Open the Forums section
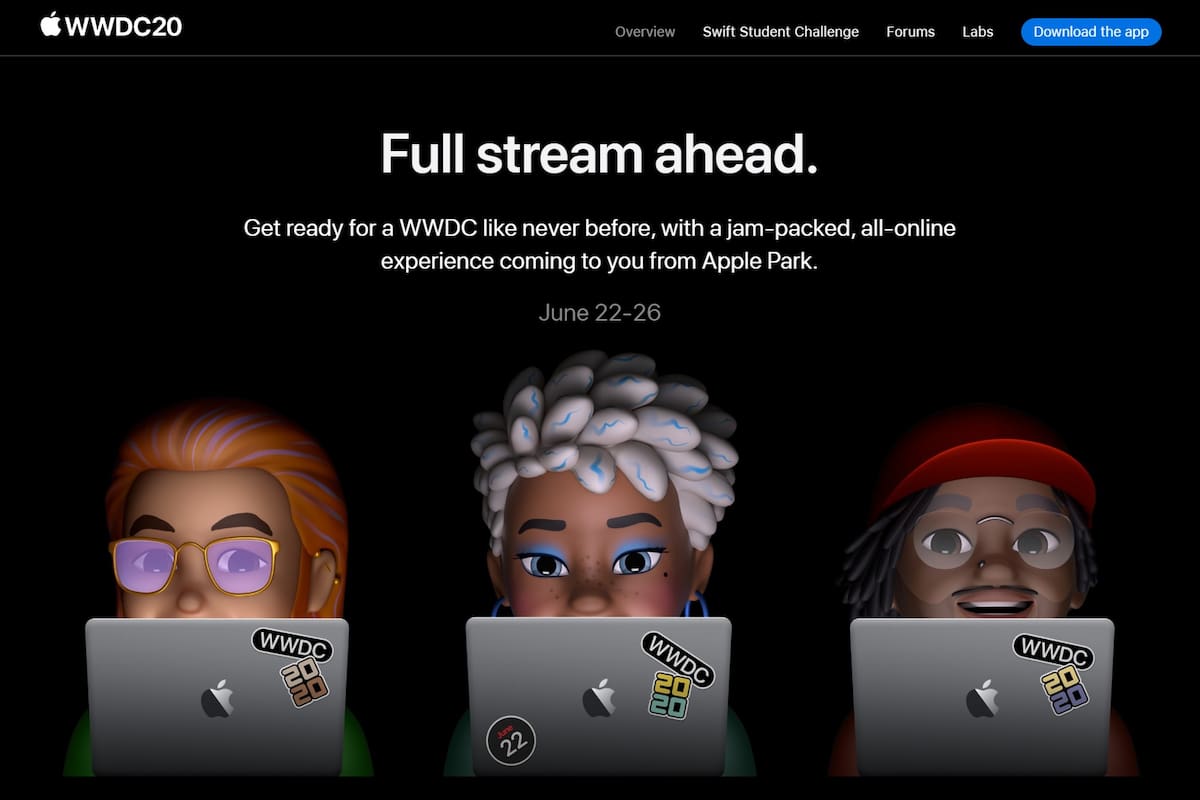This screenshot has height=800, width=1200. point(910,32)
